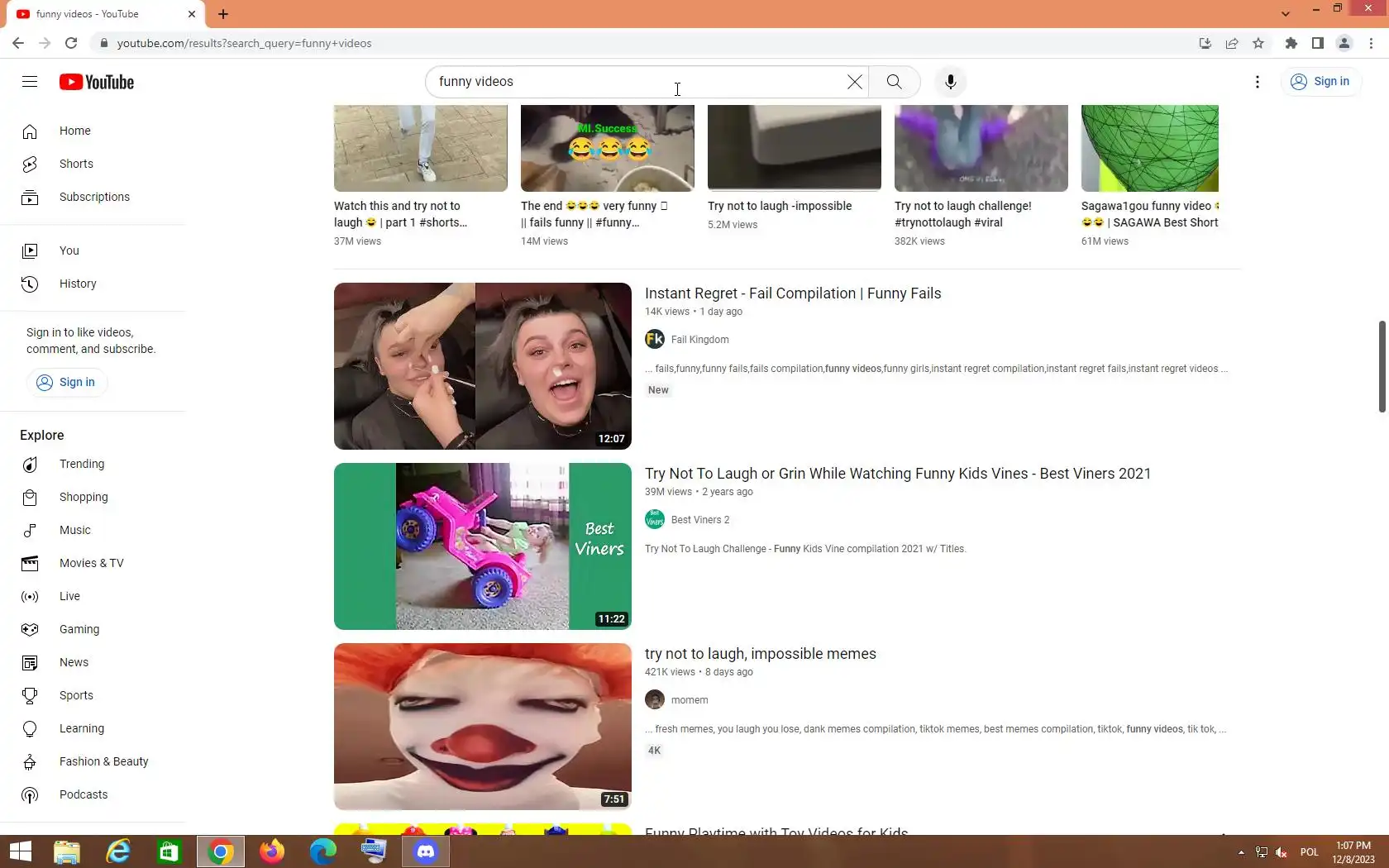This screenshot has height=868, width=1389.
Task: Click the News icon
Action: click(x=30, y=662)
